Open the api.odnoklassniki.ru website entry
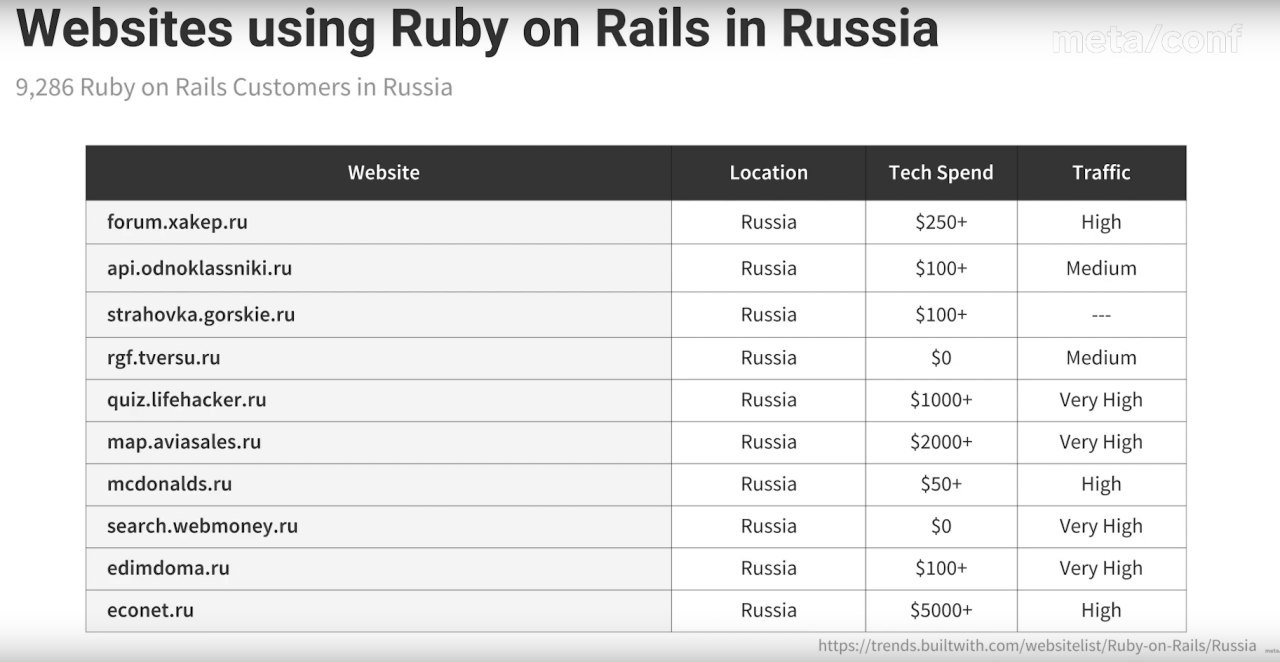1280x662 pixels. point(199,268)
